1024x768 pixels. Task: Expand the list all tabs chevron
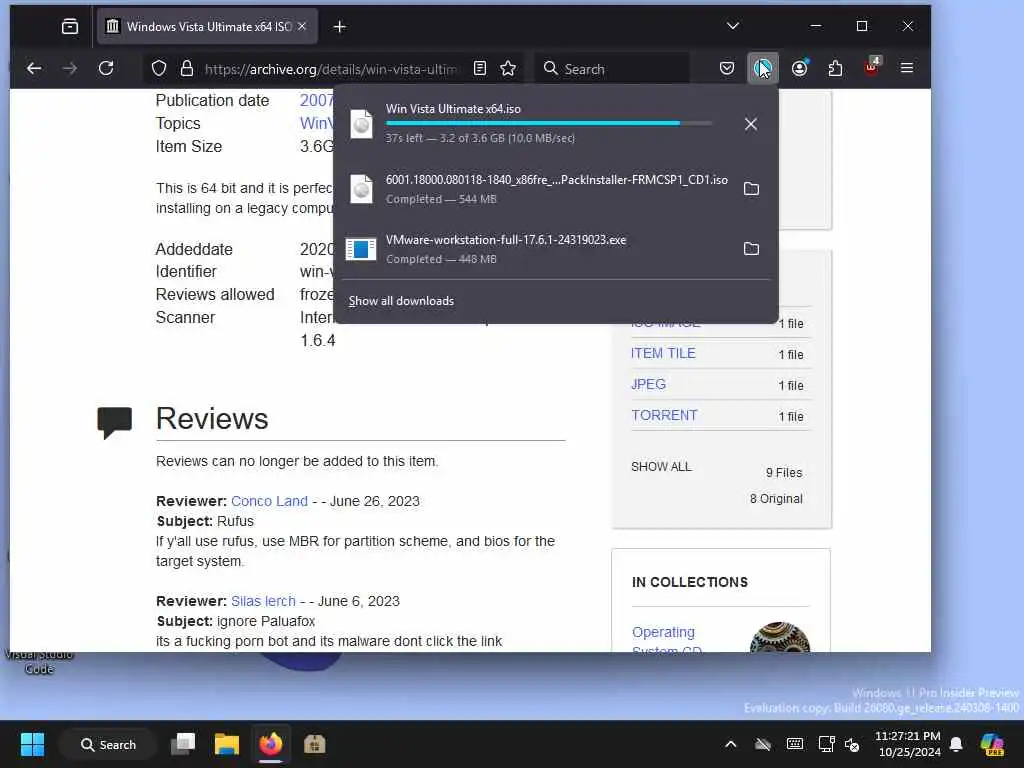pyautogui.click(x=733, y=26)
